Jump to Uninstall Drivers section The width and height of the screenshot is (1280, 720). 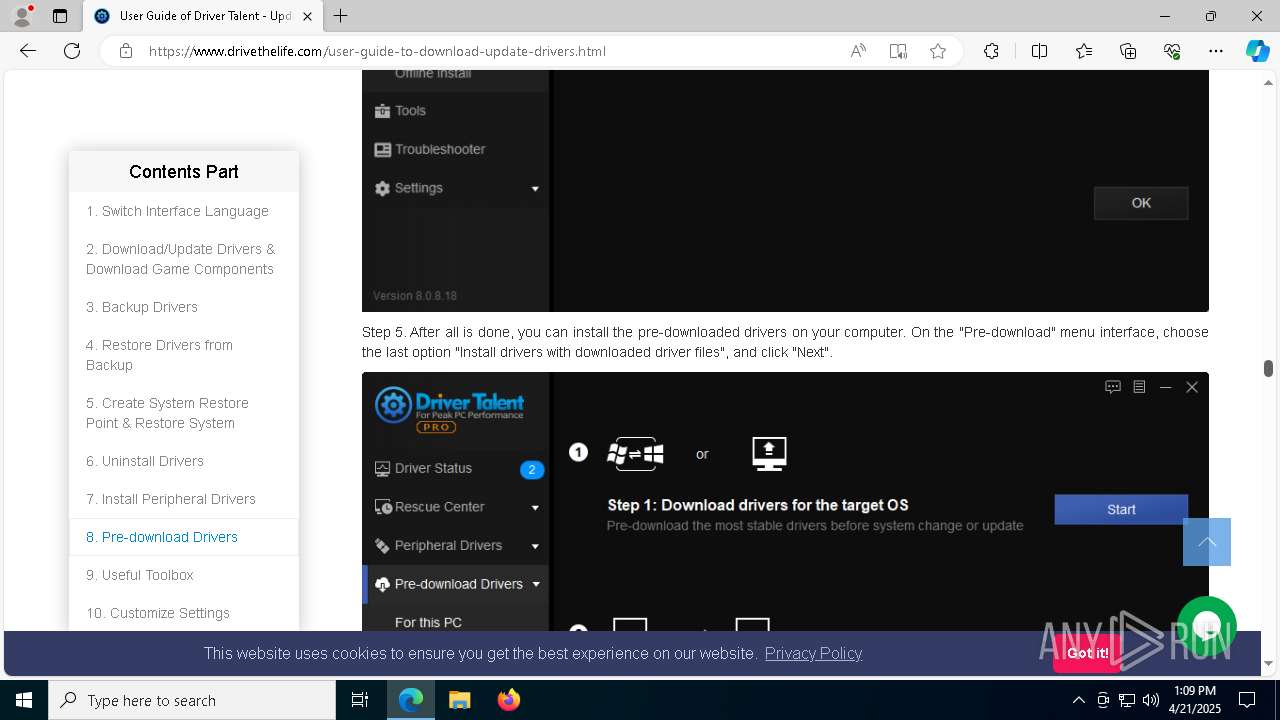pyautogui.click(x=145, y=461)
